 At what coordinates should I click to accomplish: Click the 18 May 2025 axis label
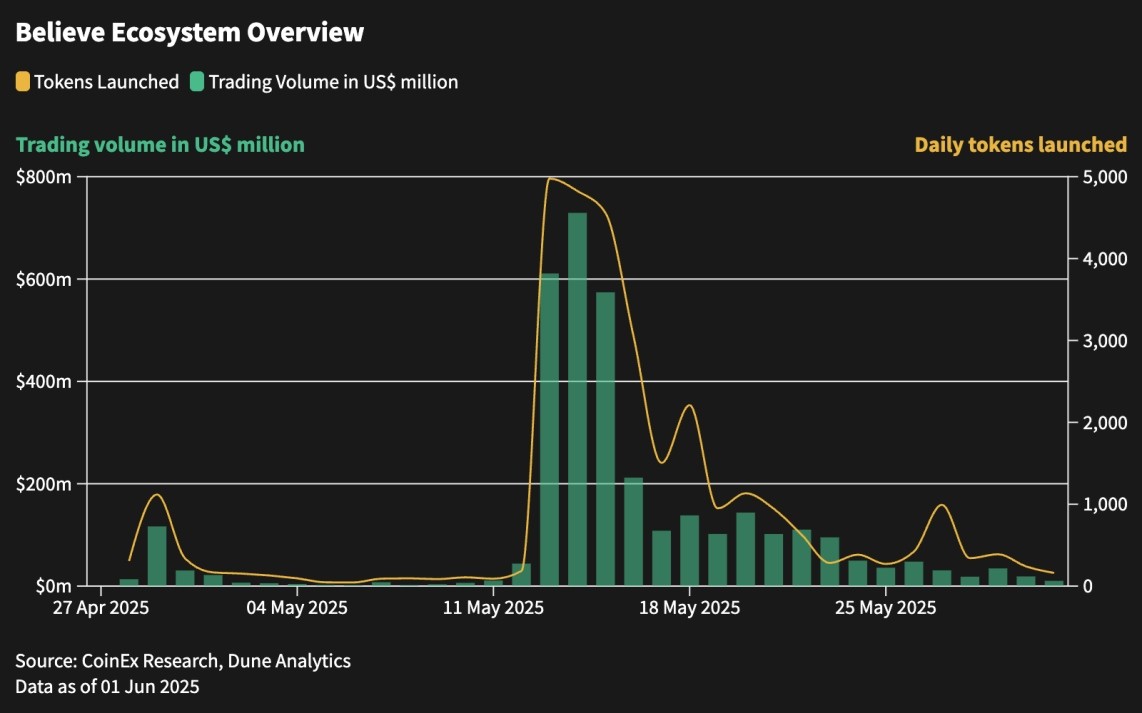689,607
